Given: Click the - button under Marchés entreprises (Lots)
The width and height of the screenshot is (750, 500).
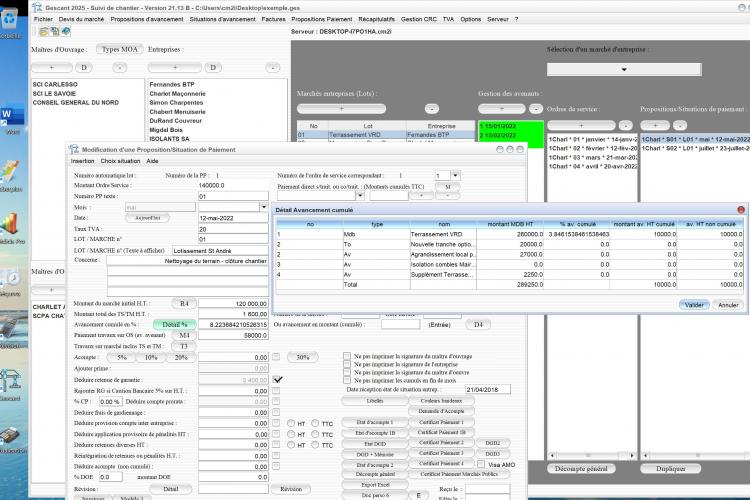Looking at the screenshot, I should click(431, 109).
